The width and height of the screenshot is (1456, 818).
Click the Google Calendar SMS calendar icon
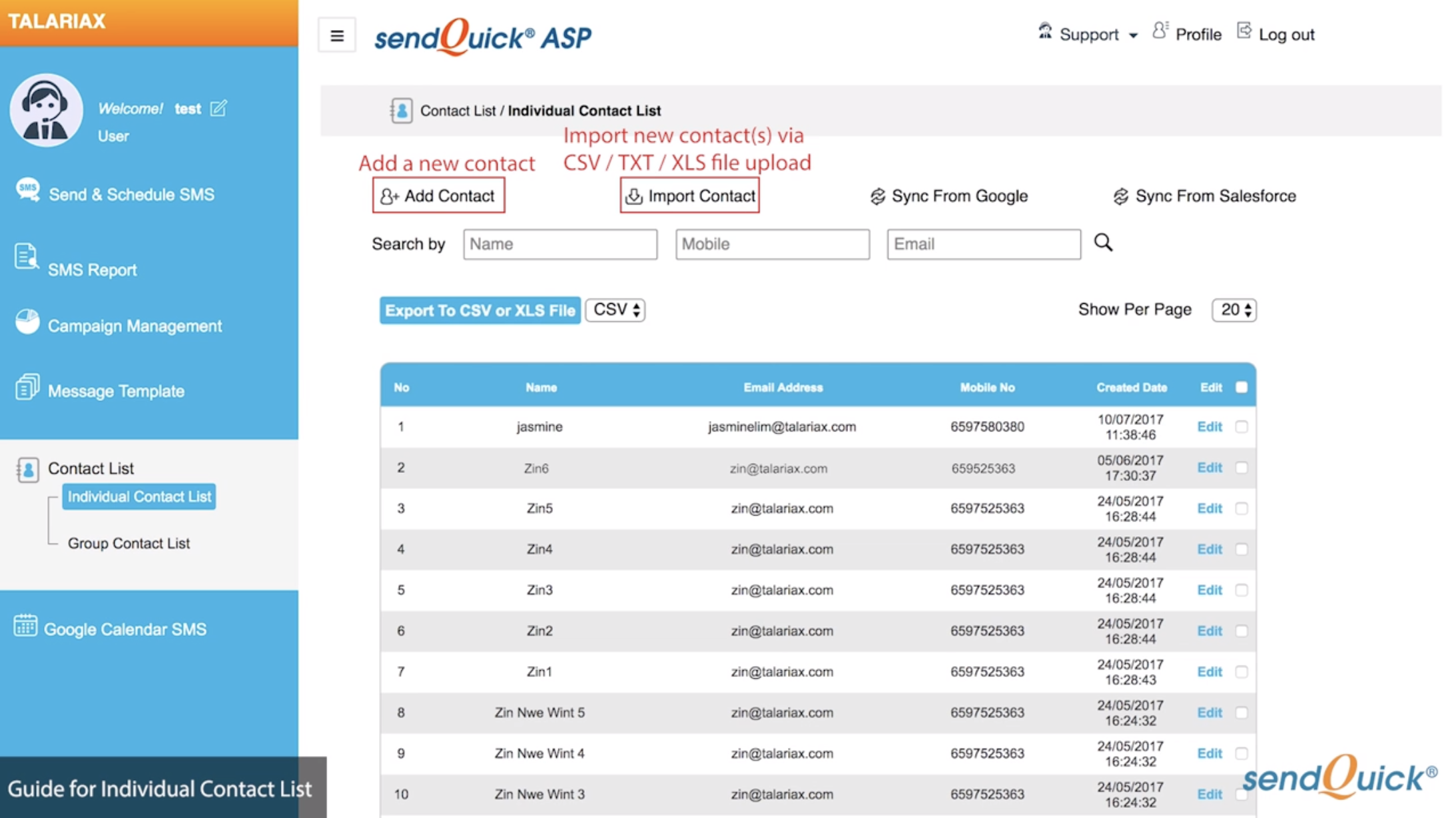pyautogui.click(x=25, y=625)
